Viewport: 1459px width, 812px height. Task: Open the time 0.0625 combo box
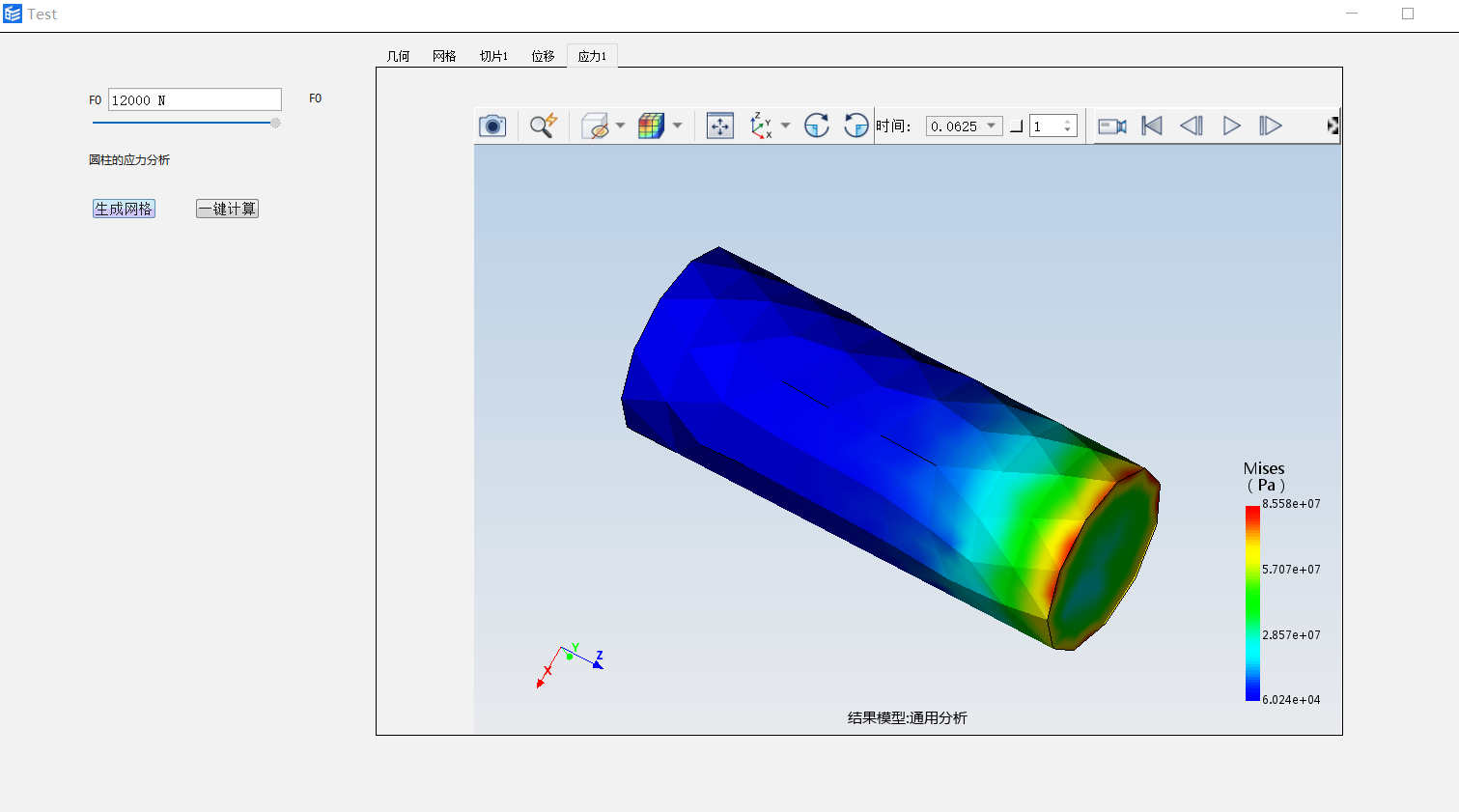(964, 126)
